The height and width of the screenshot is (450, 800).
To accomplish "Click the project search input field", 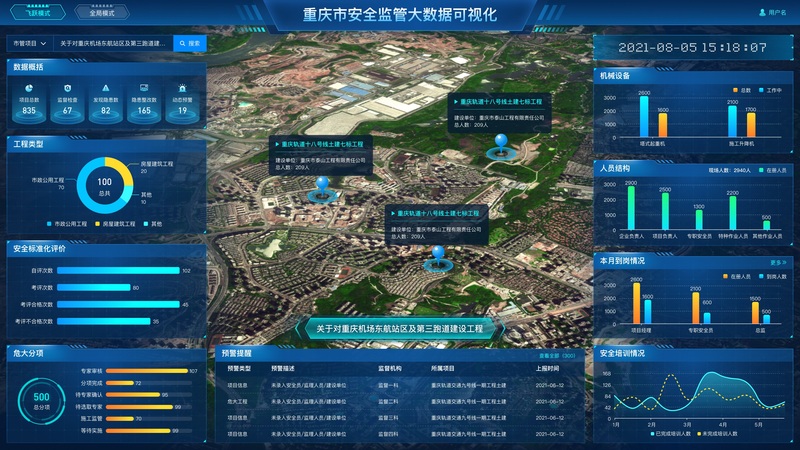I will click(113, 43).
